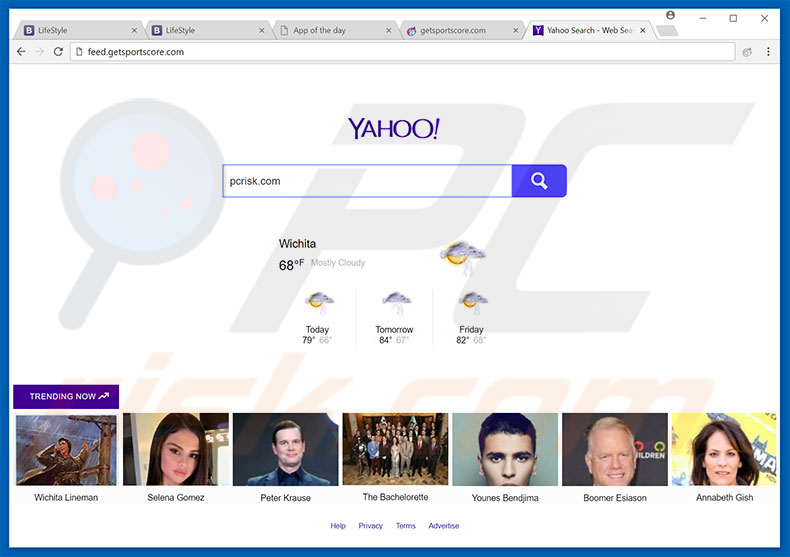Click the user profile icon in title bar
This screenshot has height=557, width=790.
click(670, 15)
